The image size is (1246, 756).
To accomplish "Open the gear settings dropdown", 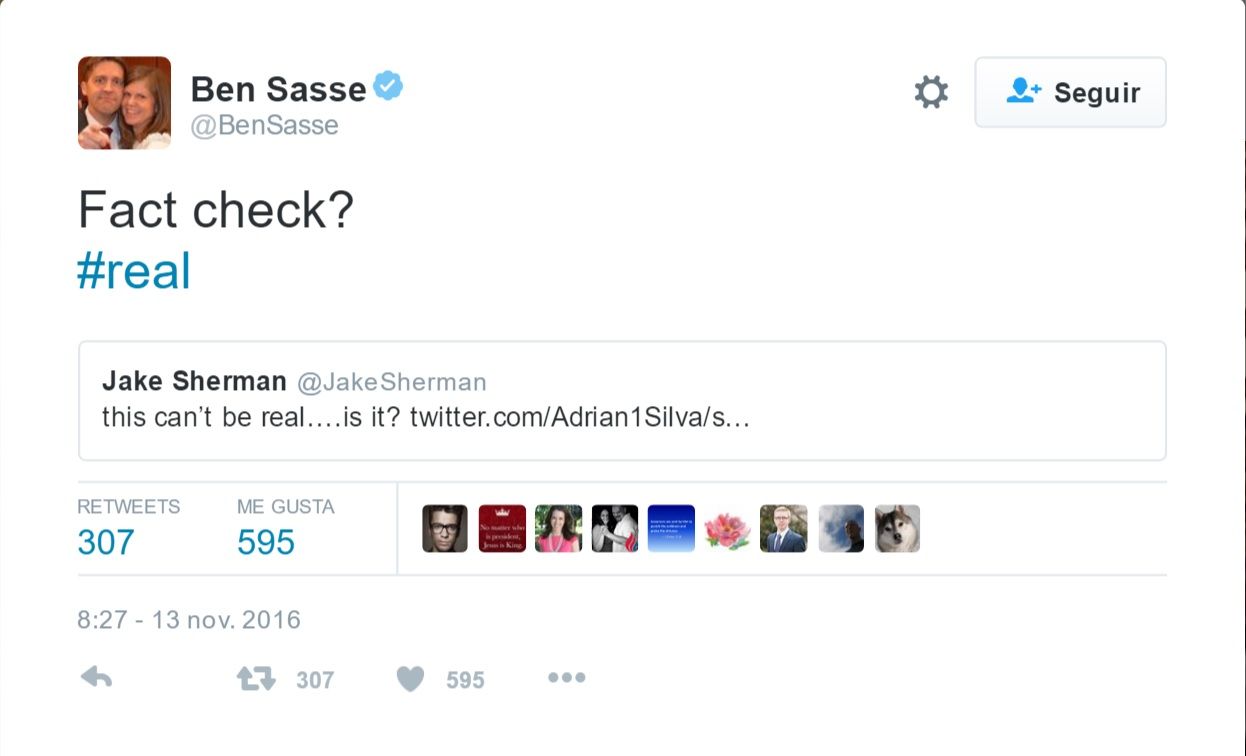I will click(931, 92).
